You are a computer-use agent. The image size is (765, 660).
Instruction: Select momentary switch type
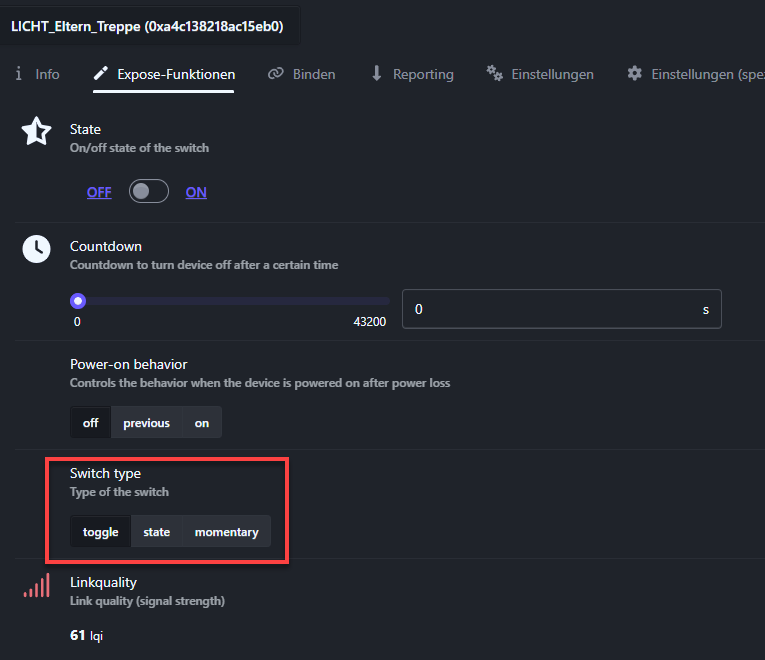(226, 532)
